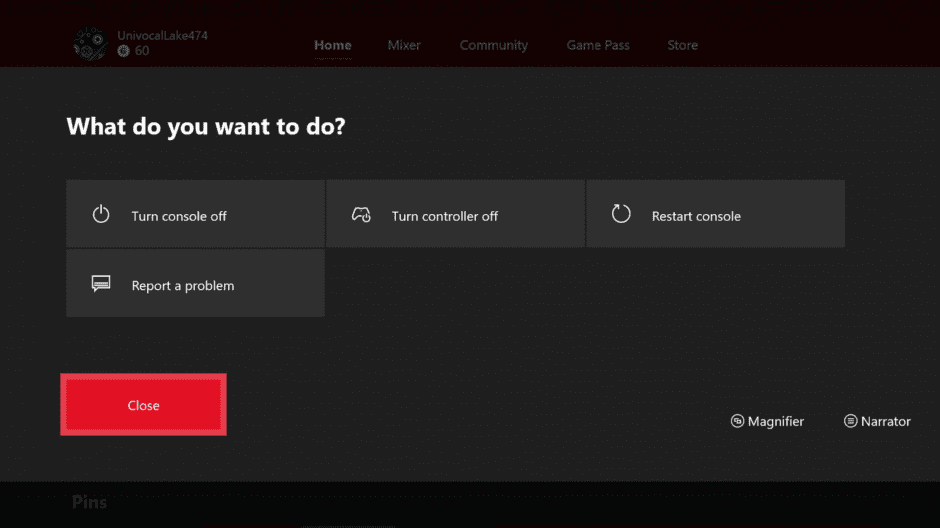The height and width of the screenshot is (528, 940).
Task: Choose the Turn controller off text label
Action: click(x=444, y=216)
